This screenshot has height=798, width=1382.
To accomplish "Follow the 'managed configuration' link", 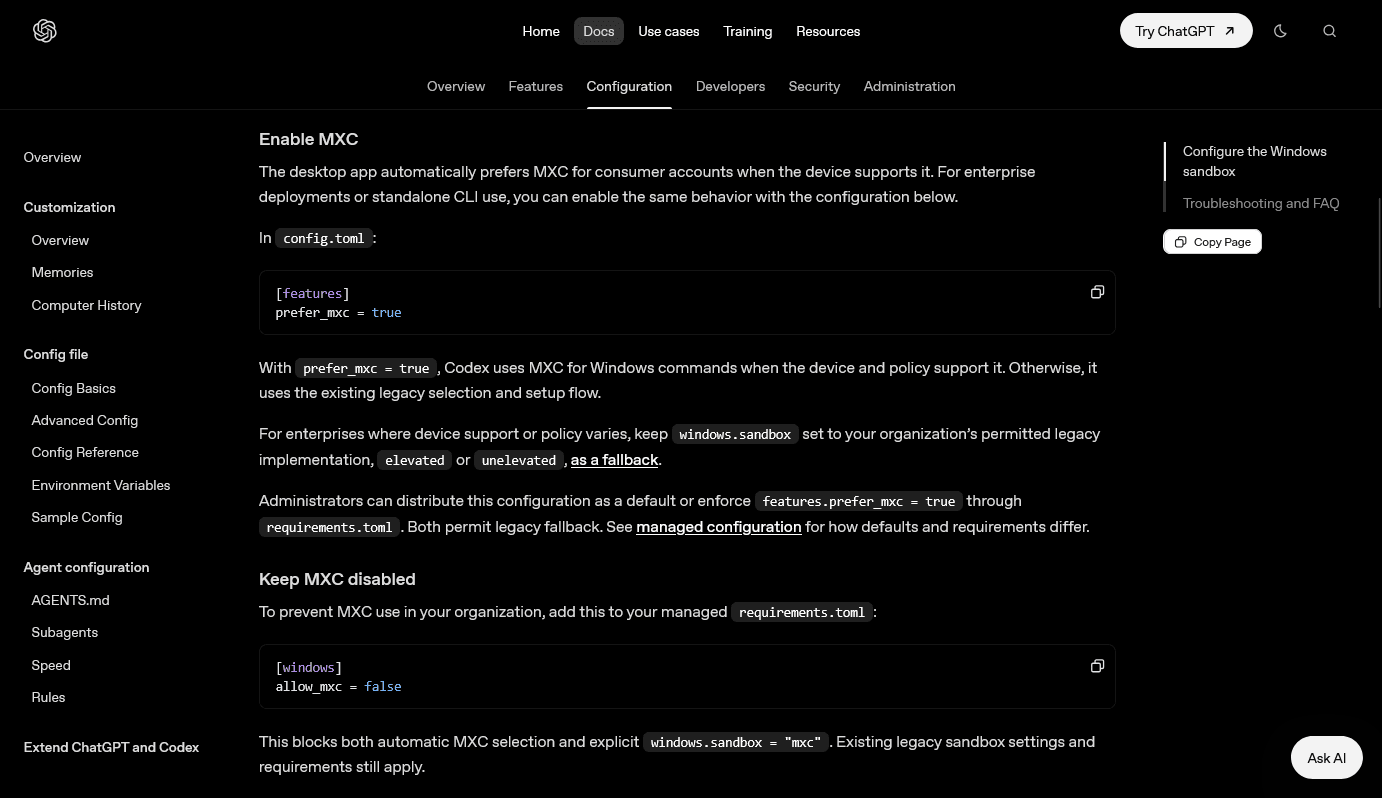I will [719, 527].
